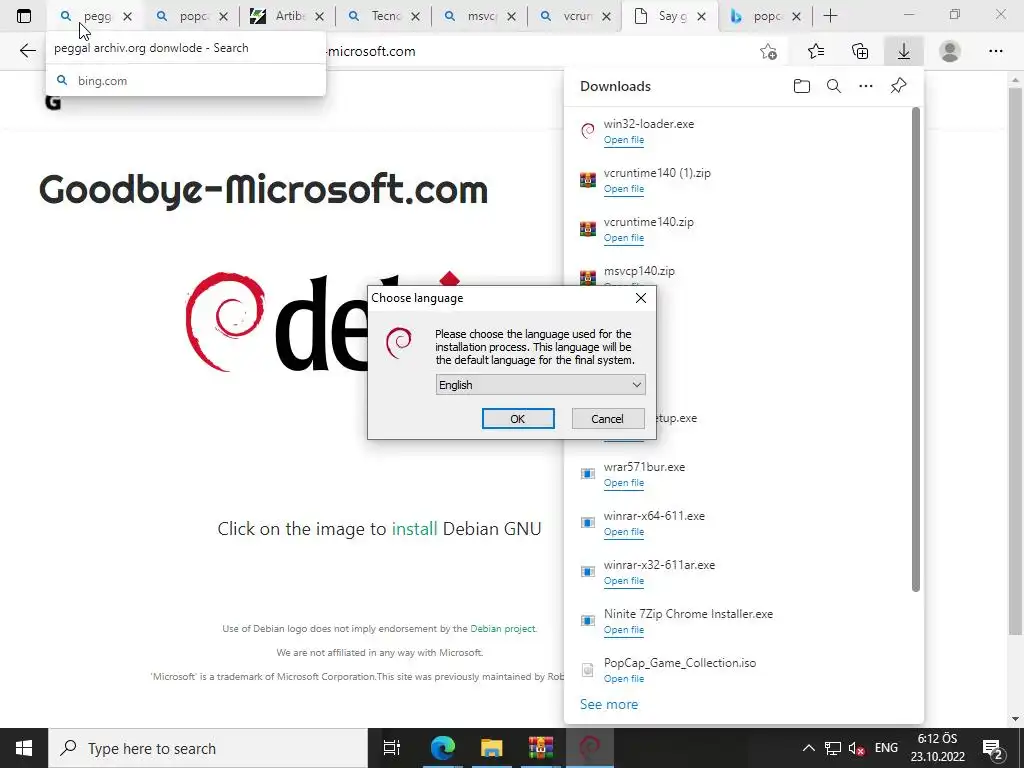
Task: Add this page to favorites star
Action: [x=769, y=51]
